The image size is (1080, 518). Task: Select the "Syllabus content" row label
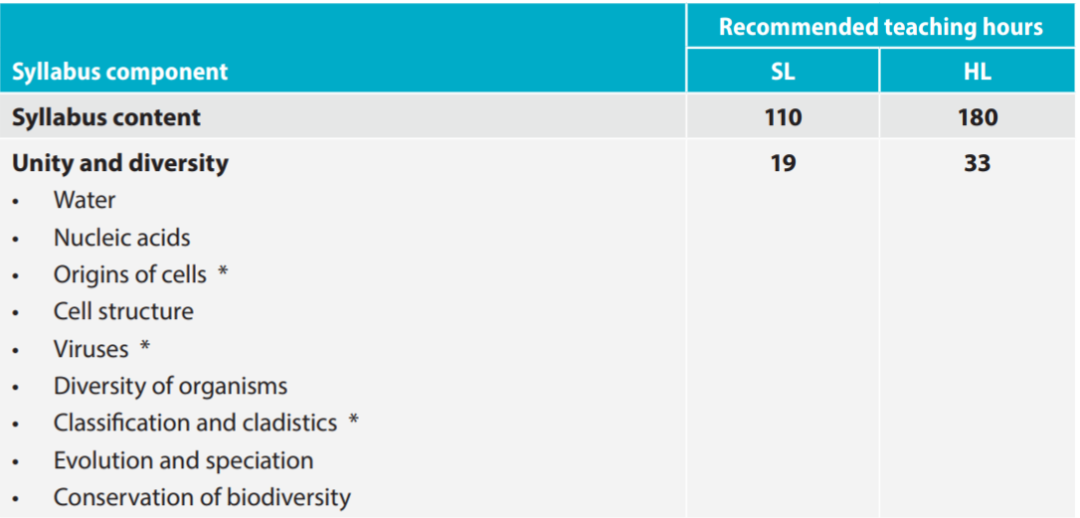pyautogui.click(x=106, y=117)
